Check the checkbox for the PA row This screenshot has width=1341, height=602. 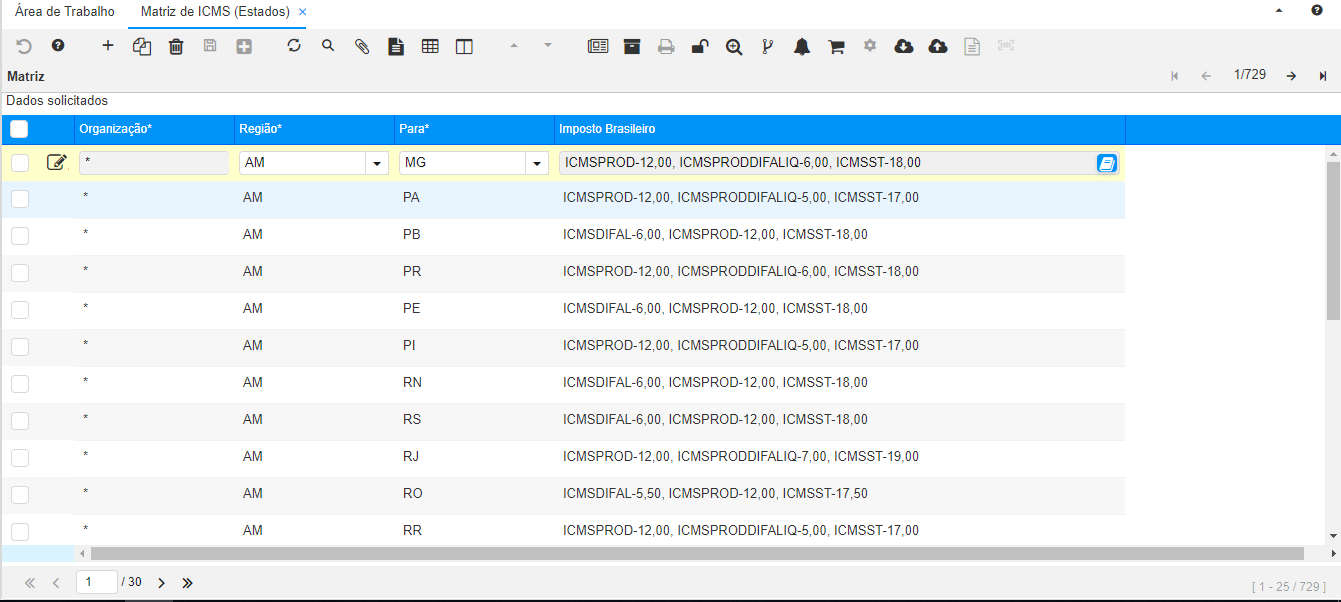tap(20, 198)
